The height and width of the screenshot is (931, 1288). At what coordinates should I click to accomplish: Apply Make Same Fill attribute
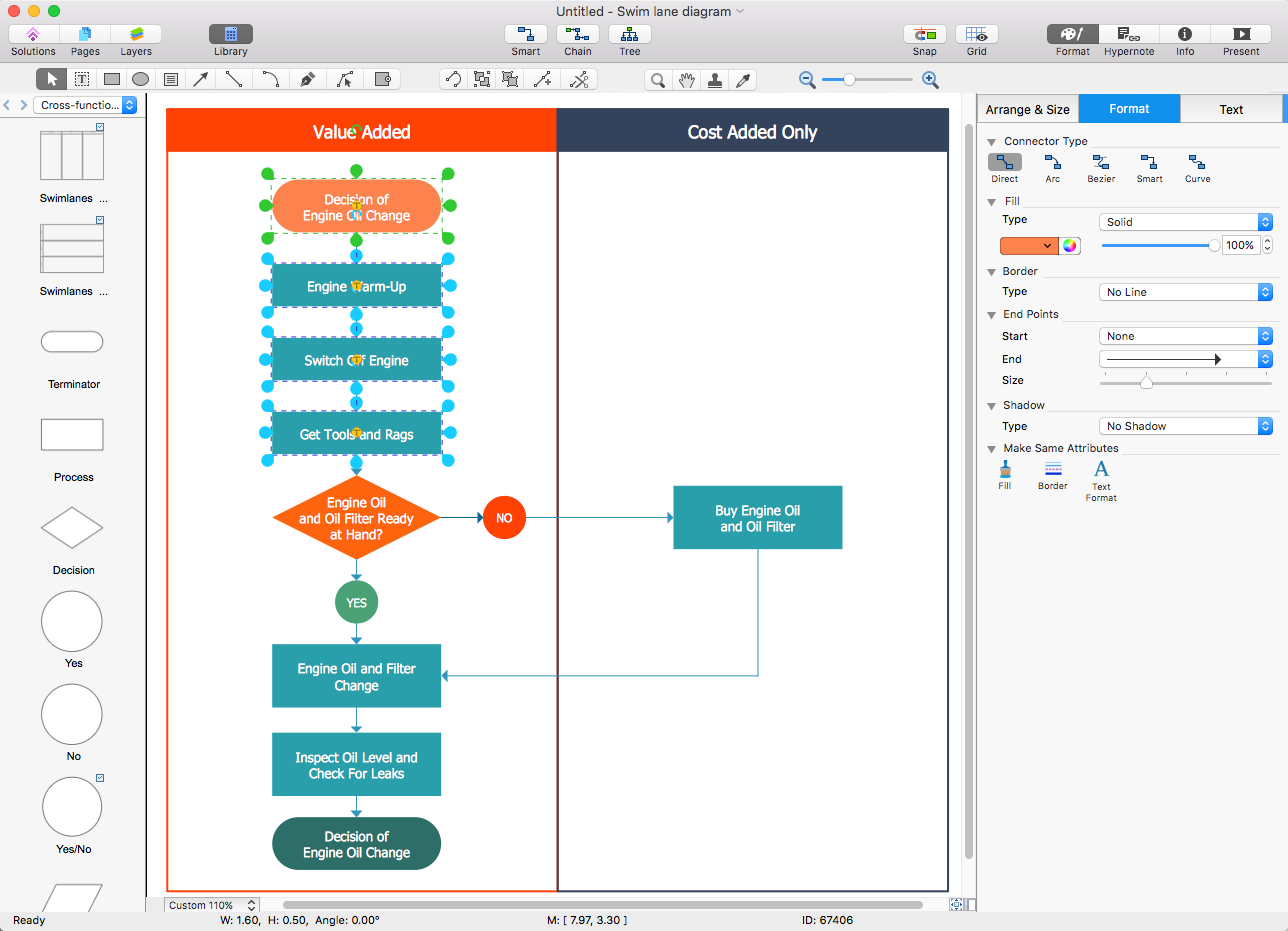pyautogui.click(x=1005, y=475)
